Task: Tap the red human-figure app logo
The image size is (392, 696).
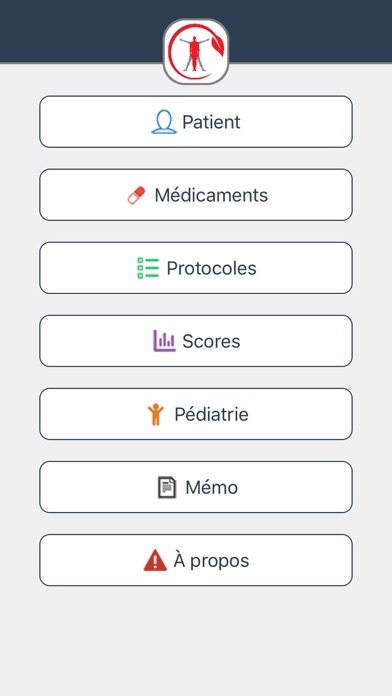Action: coord(196,51)
